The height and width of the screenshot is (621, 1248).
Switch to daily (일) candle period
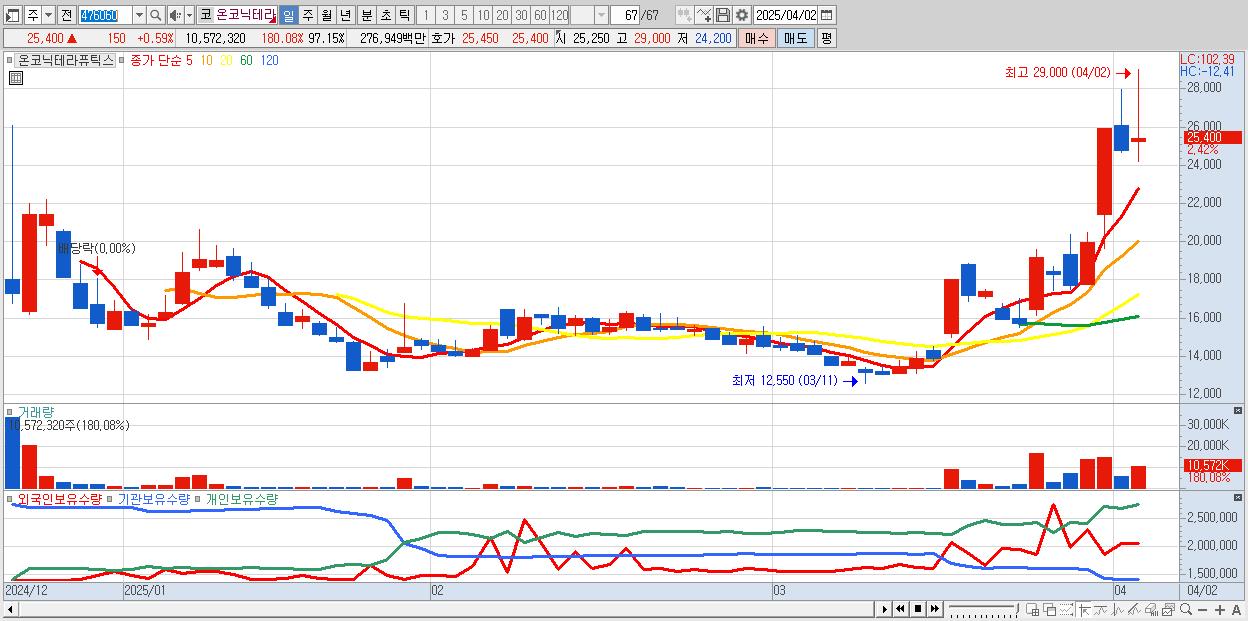click(288, 15)
